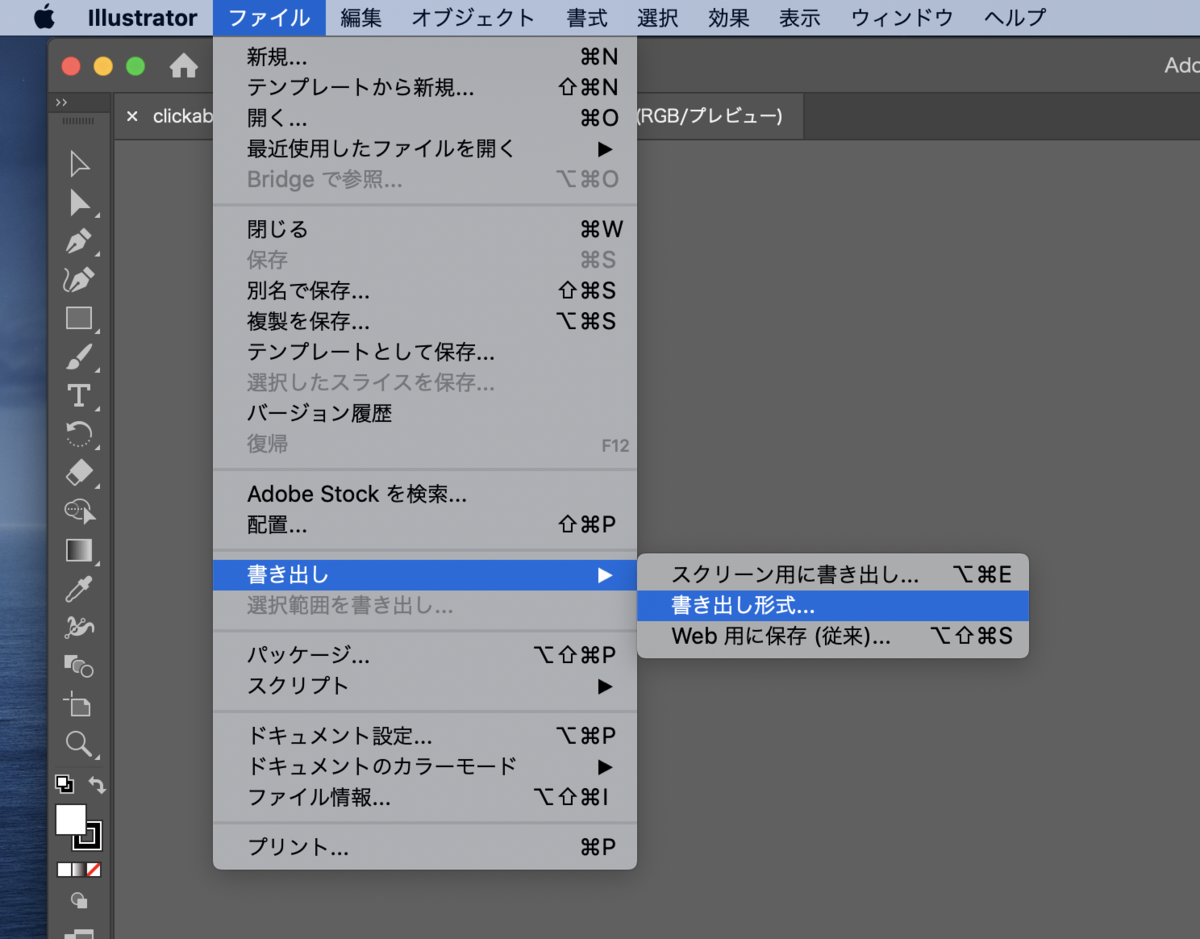
Task: Select the Paintbrush tool
Action: pyautogui.click(x=79, y=356)
